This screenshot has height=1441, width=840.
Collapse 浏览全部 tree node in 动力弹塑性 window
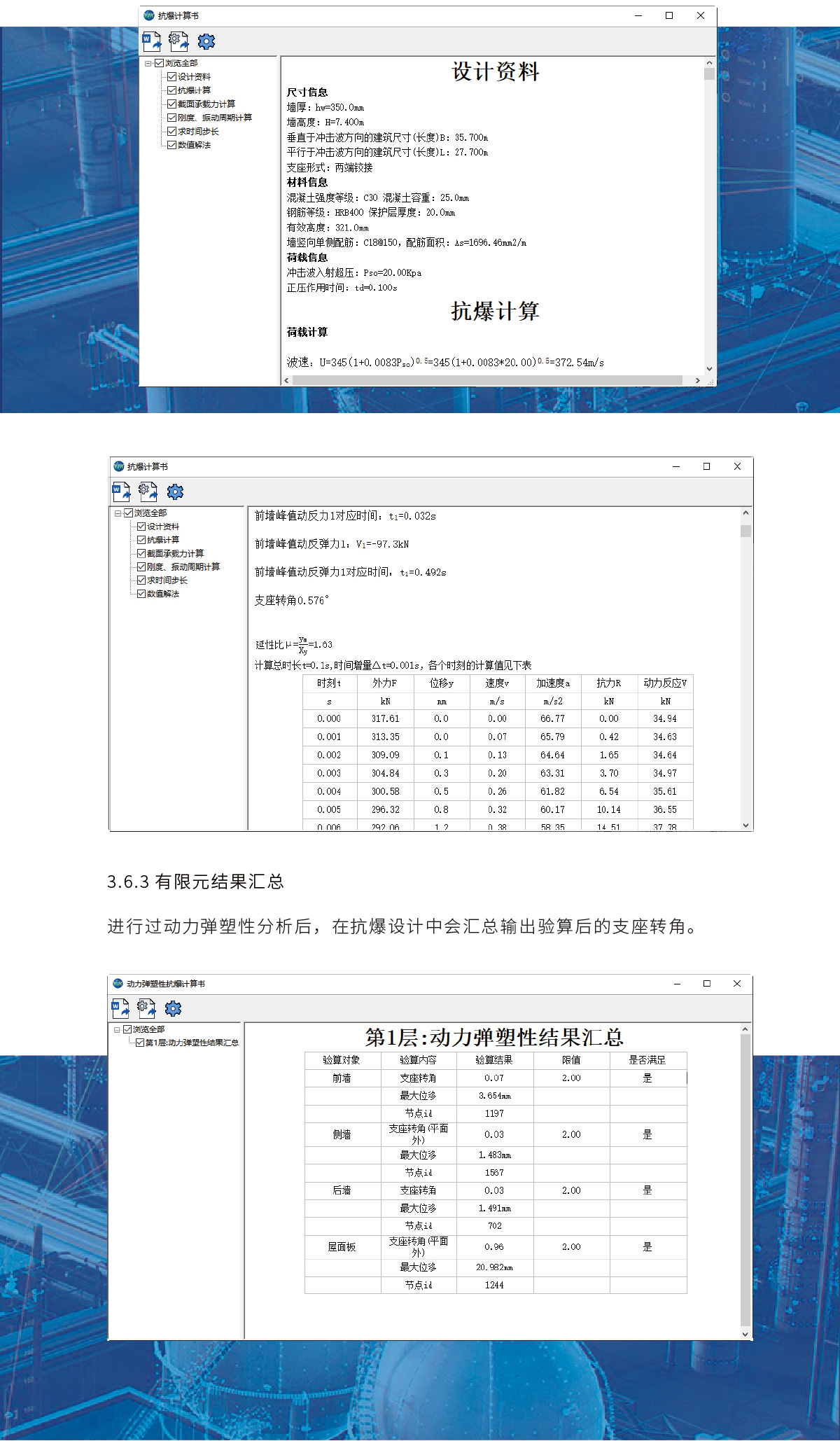click(117, 1029)
